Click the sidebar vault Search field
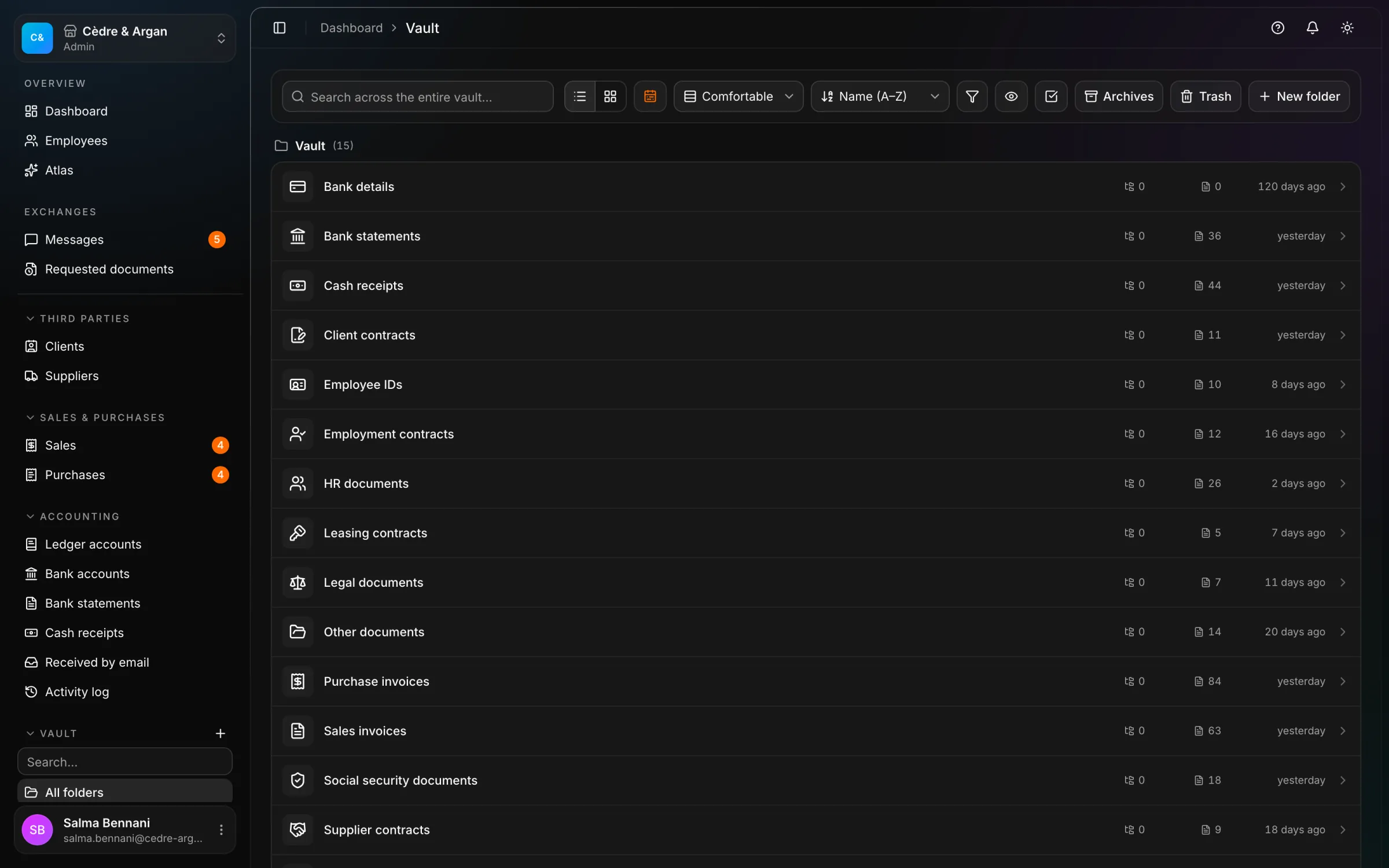The image size is (1389, 868). 125,762
